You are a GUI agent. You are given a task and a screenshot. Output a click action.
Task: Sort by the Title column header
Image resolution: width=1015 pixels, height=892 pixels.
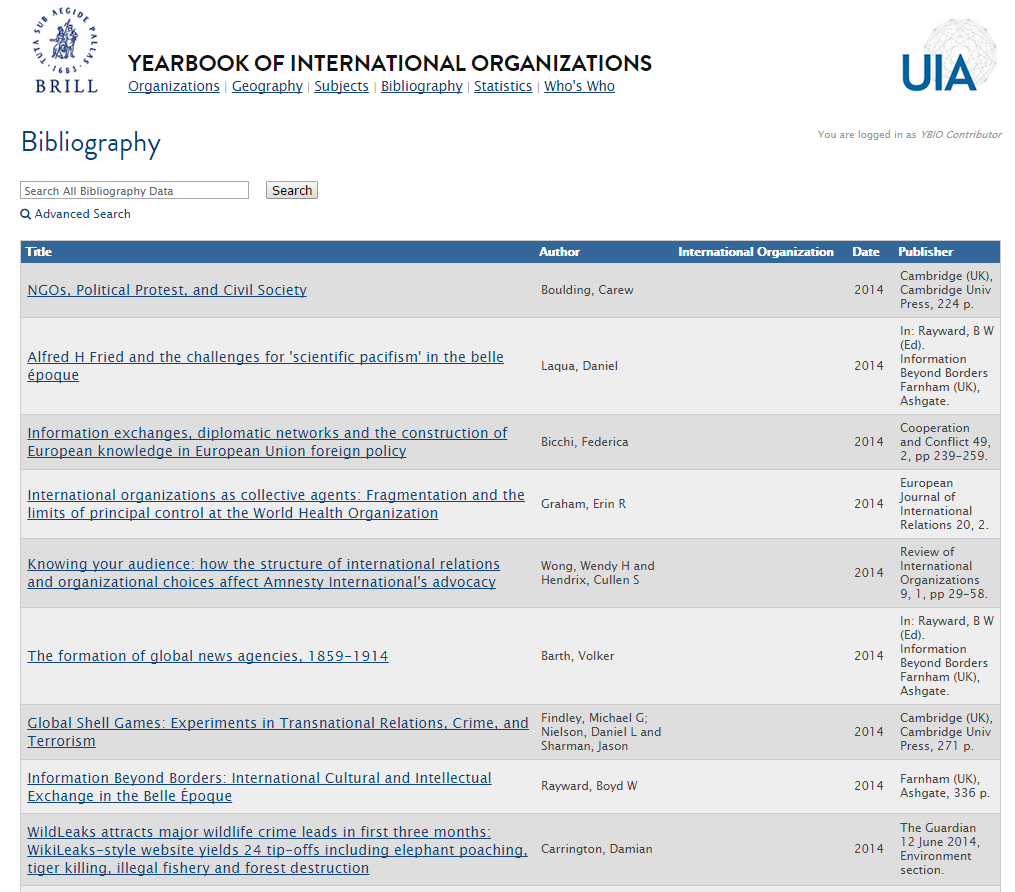[x=39, y=252]
